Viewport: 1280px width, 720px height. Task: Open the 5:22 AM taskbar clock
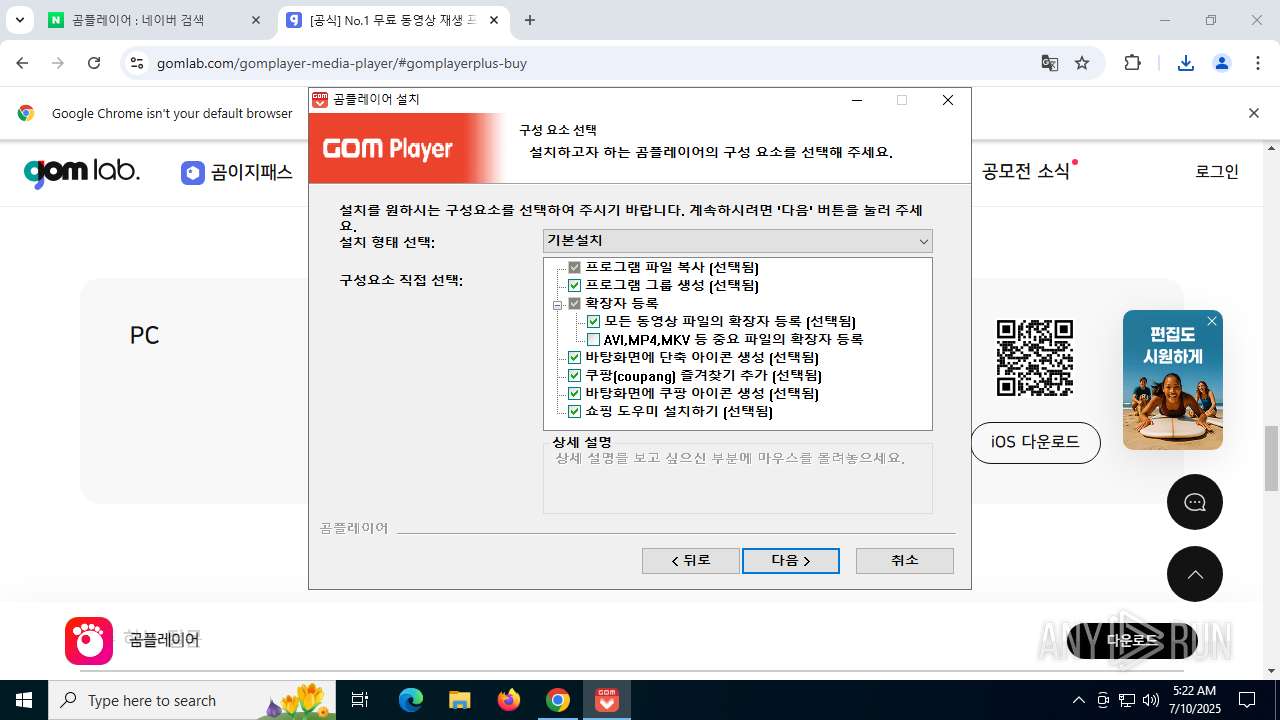click(x=1194, y=700)
